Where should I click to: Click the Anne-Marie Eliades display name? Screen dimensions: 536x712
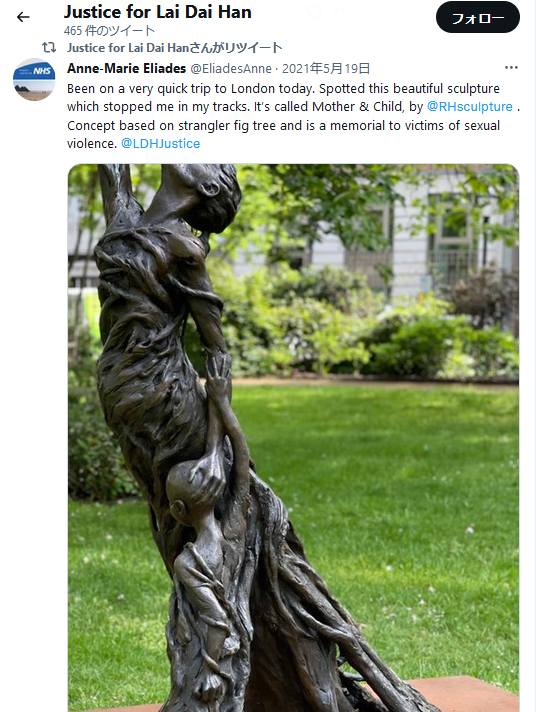pos(127,68)
